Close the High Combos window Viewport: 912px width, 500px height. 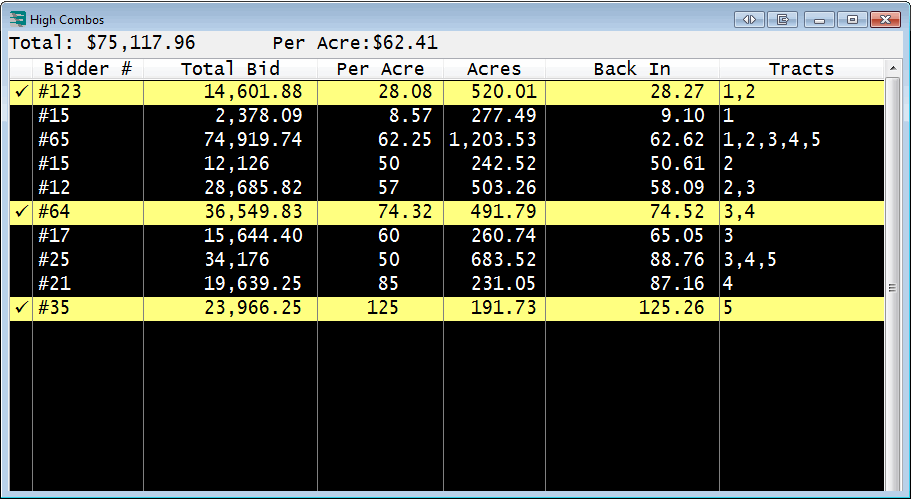pos(883,19)
